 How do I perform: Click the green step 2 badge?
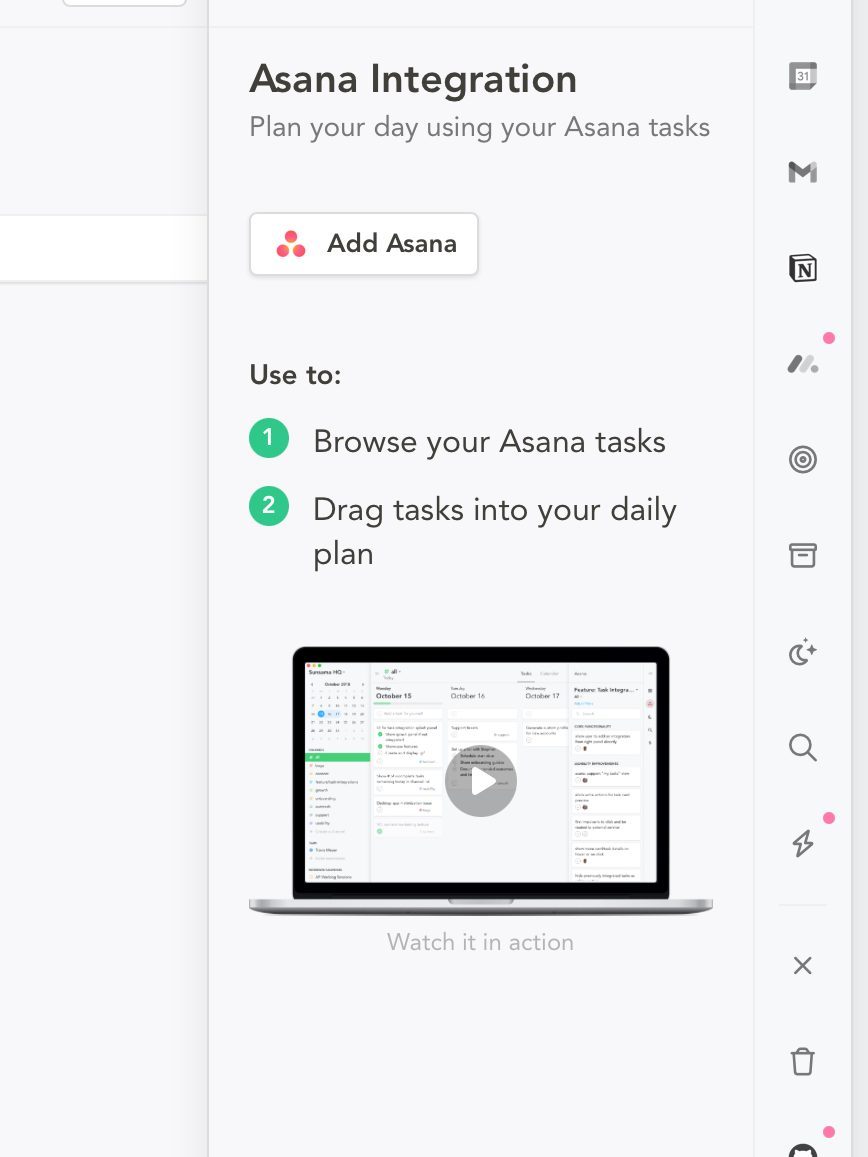tap(269, 506)
